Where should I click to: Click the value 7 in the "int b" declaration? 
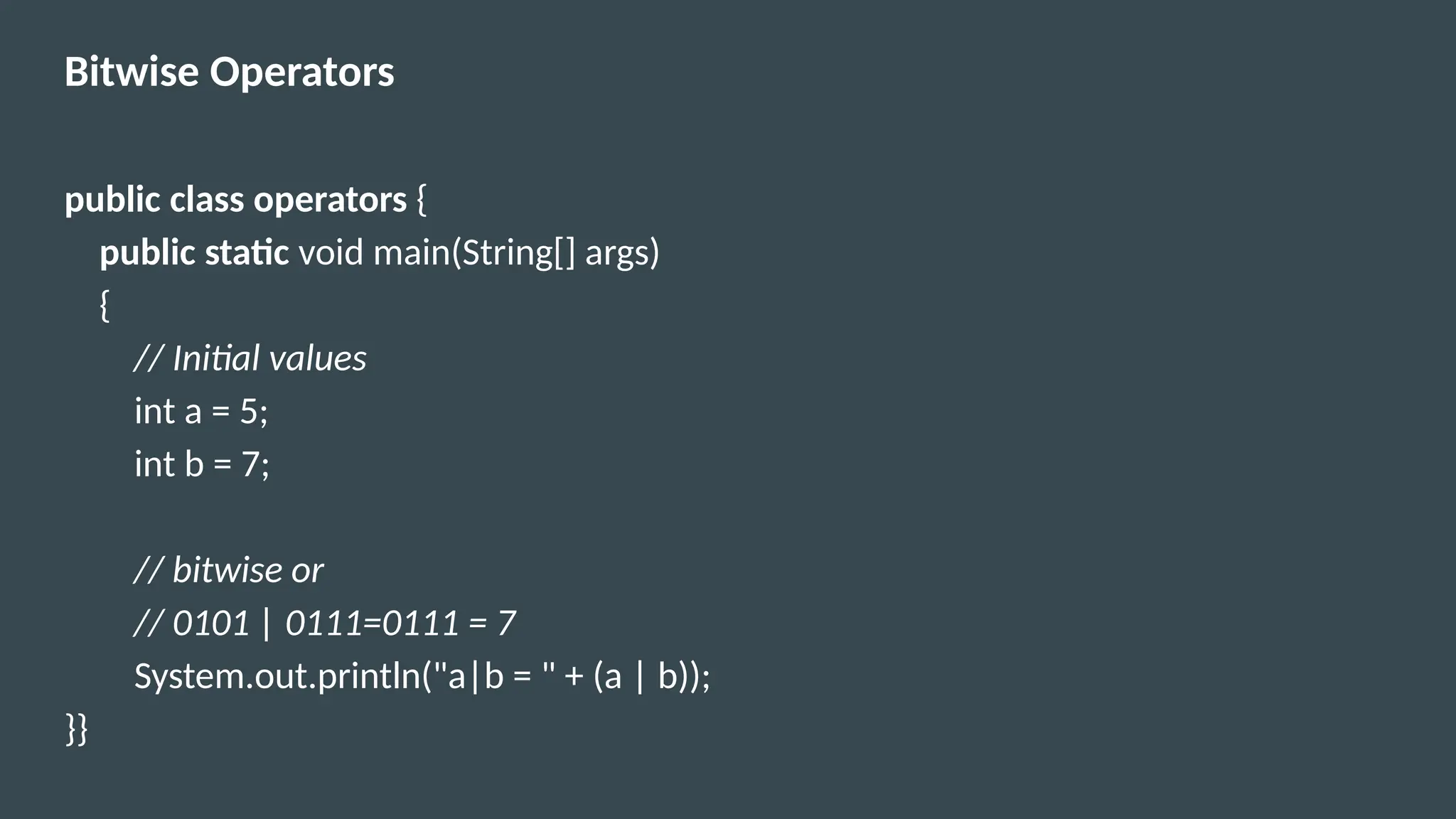(250, 464)
